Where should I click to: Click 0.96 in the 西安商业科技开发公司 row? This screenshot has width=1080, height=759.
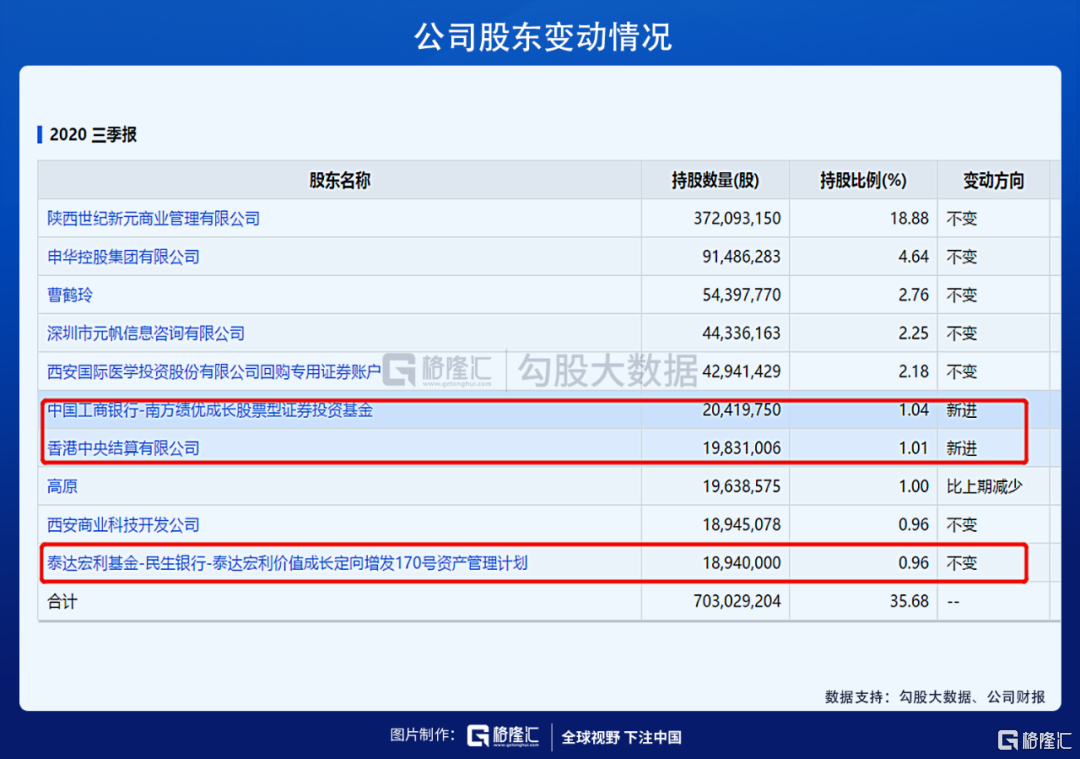(x=913, y=525)
